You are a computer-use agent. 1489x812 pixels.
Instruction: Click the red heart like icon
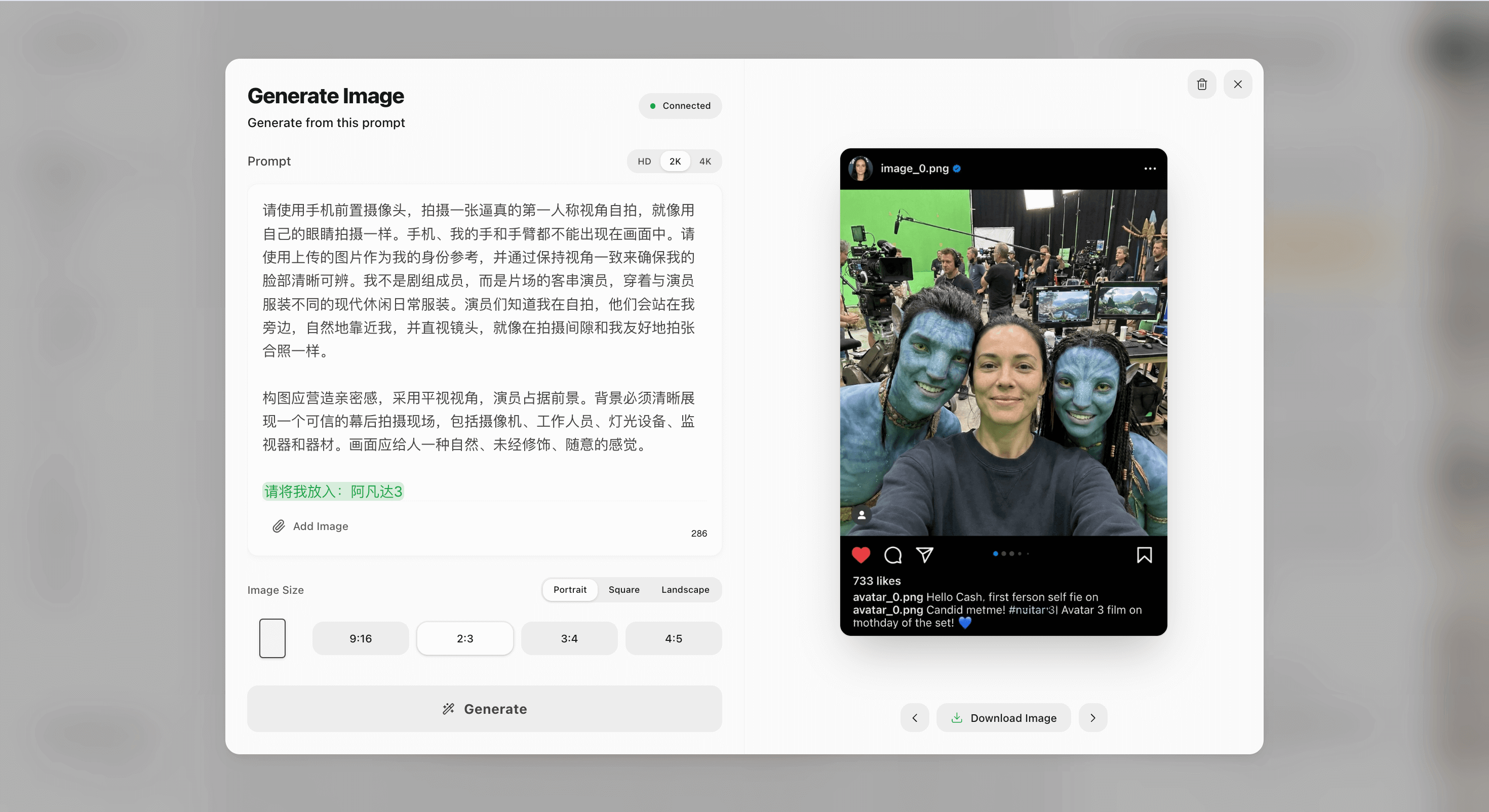coord(860,555)
